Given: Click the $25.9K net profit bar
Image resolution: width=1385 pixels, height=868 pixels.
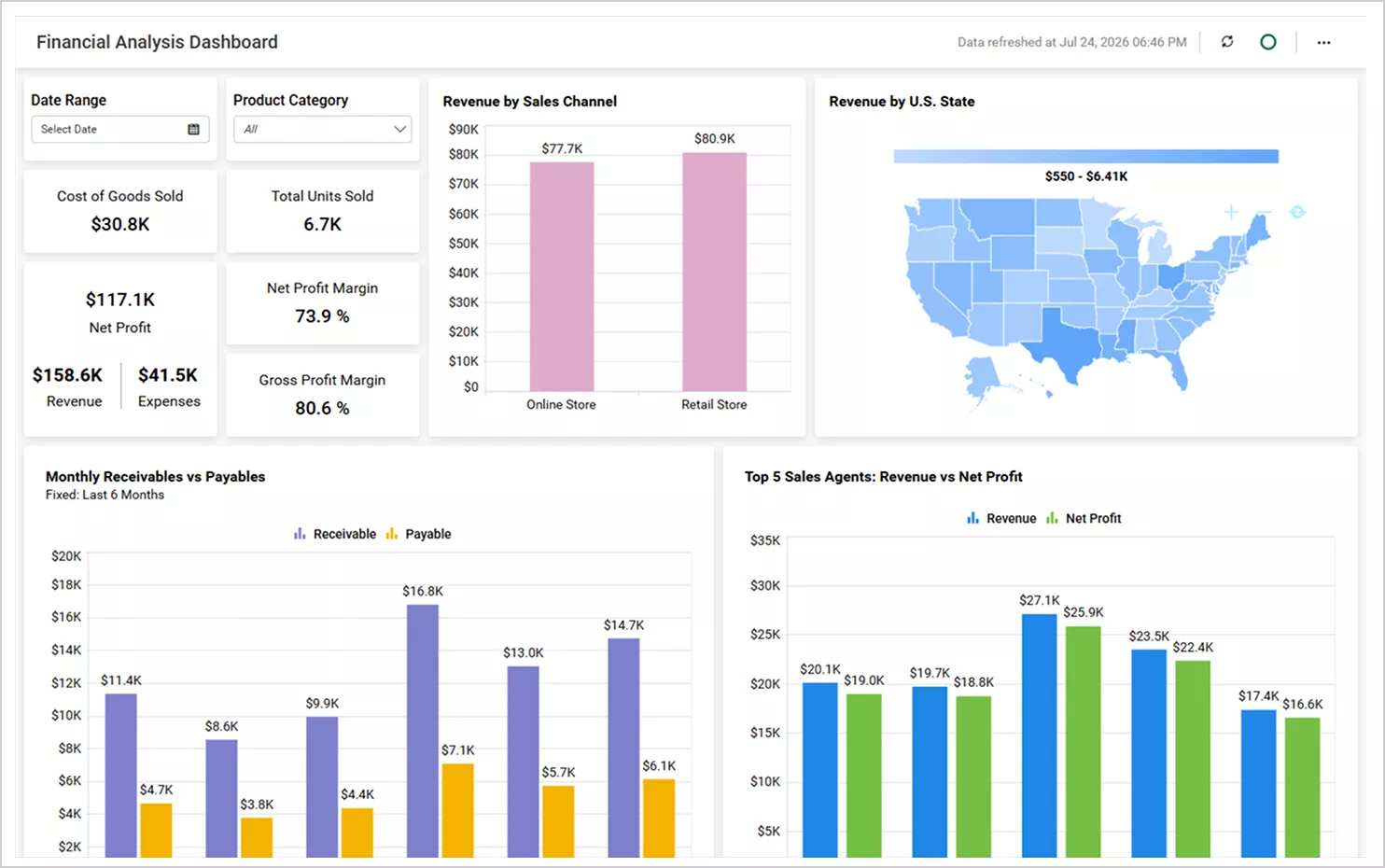Looking at the screenshot, I should click(x=1083, y=741).
